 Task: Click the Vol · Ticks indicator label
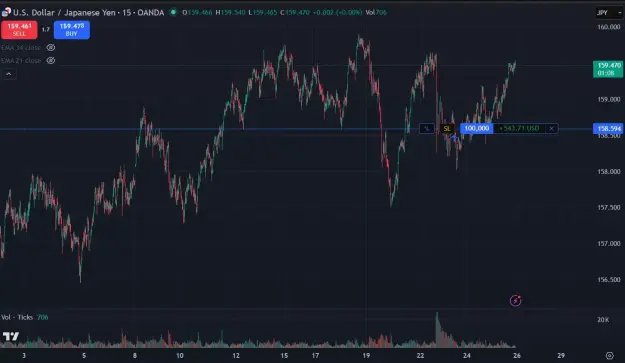click(17, 317)
